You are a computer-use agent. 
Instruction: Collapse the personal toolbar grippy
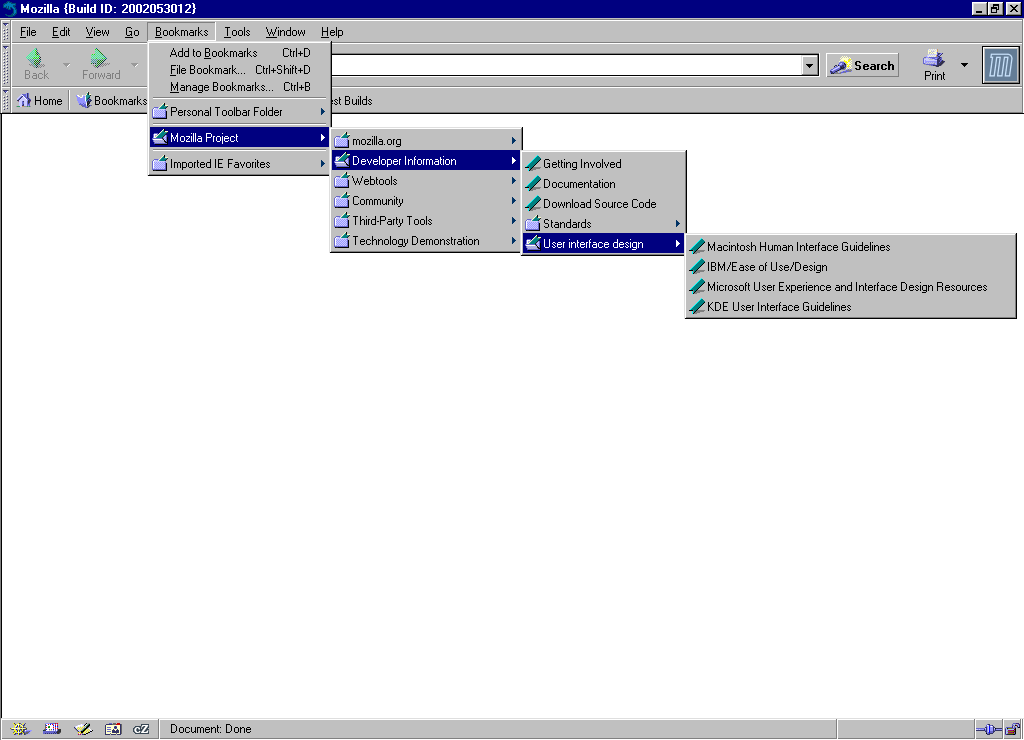coord(6,101)
